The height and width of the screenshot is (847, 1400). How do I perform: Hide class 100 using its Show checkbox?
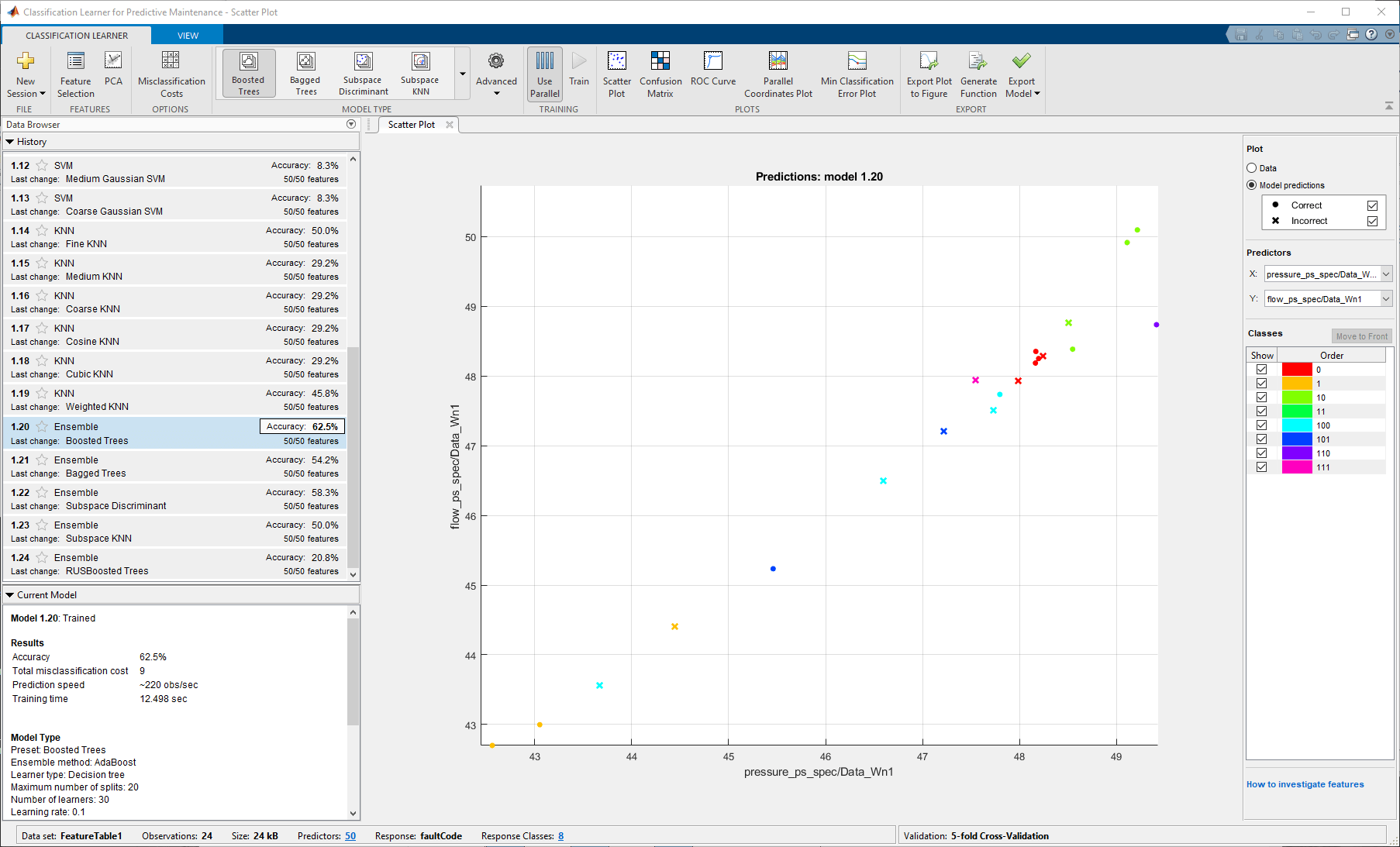point(1261,425)
